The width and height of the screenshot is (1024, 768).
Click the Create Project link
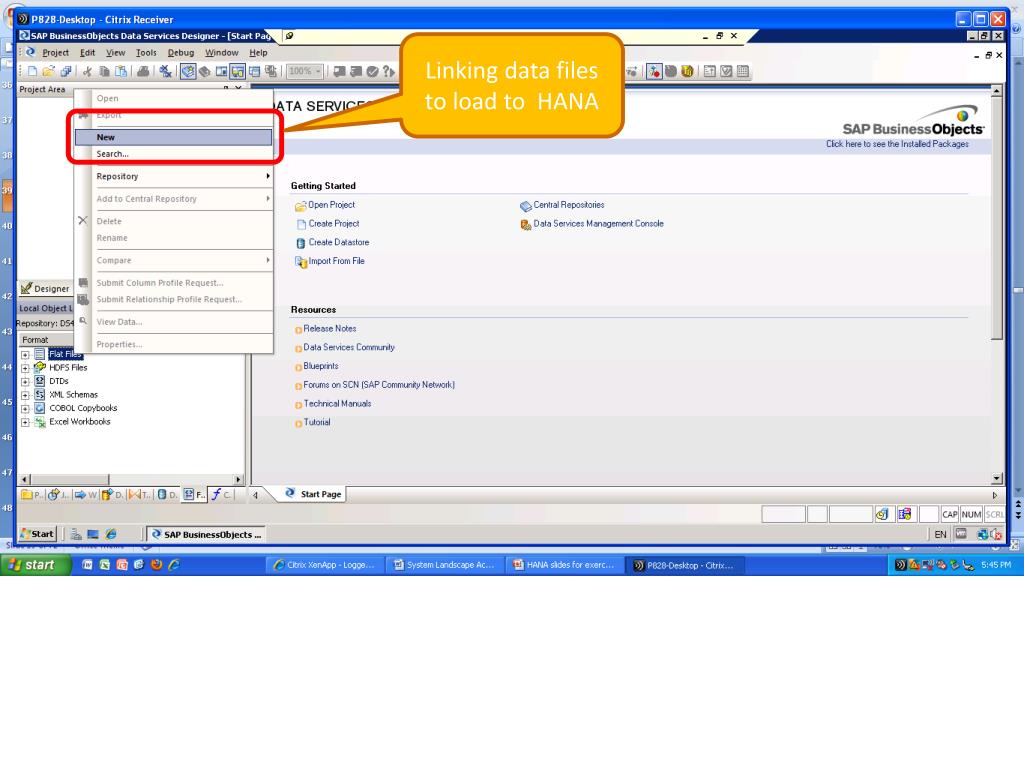point(334,223)
